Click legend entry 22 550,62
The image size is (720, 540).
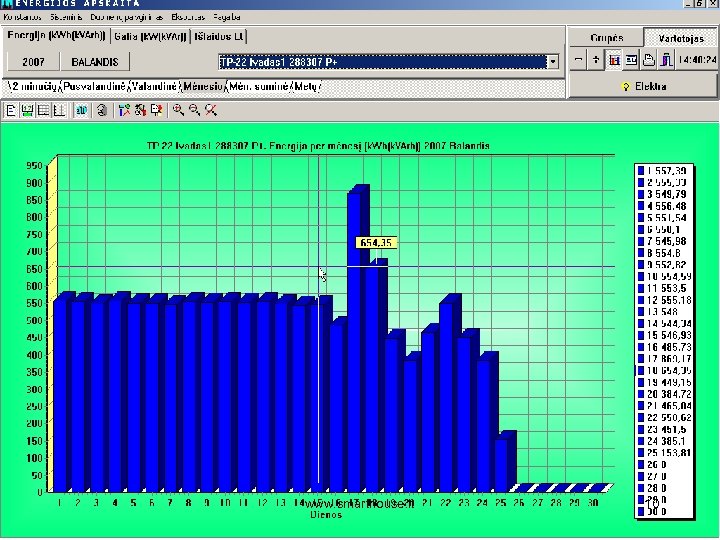(x=664, y=417)
